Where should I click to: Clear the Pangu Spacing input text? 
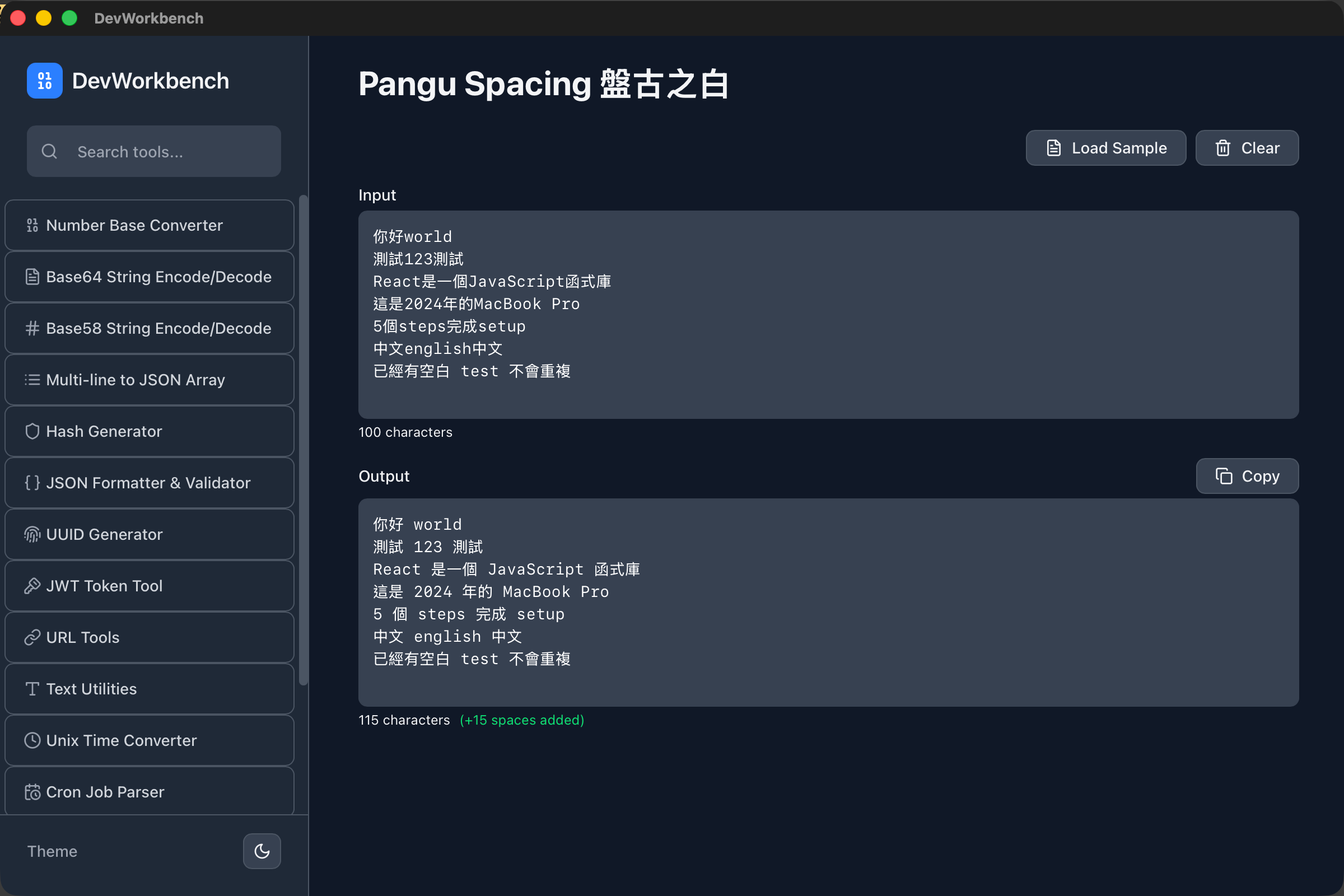[x=1247, y=147]
